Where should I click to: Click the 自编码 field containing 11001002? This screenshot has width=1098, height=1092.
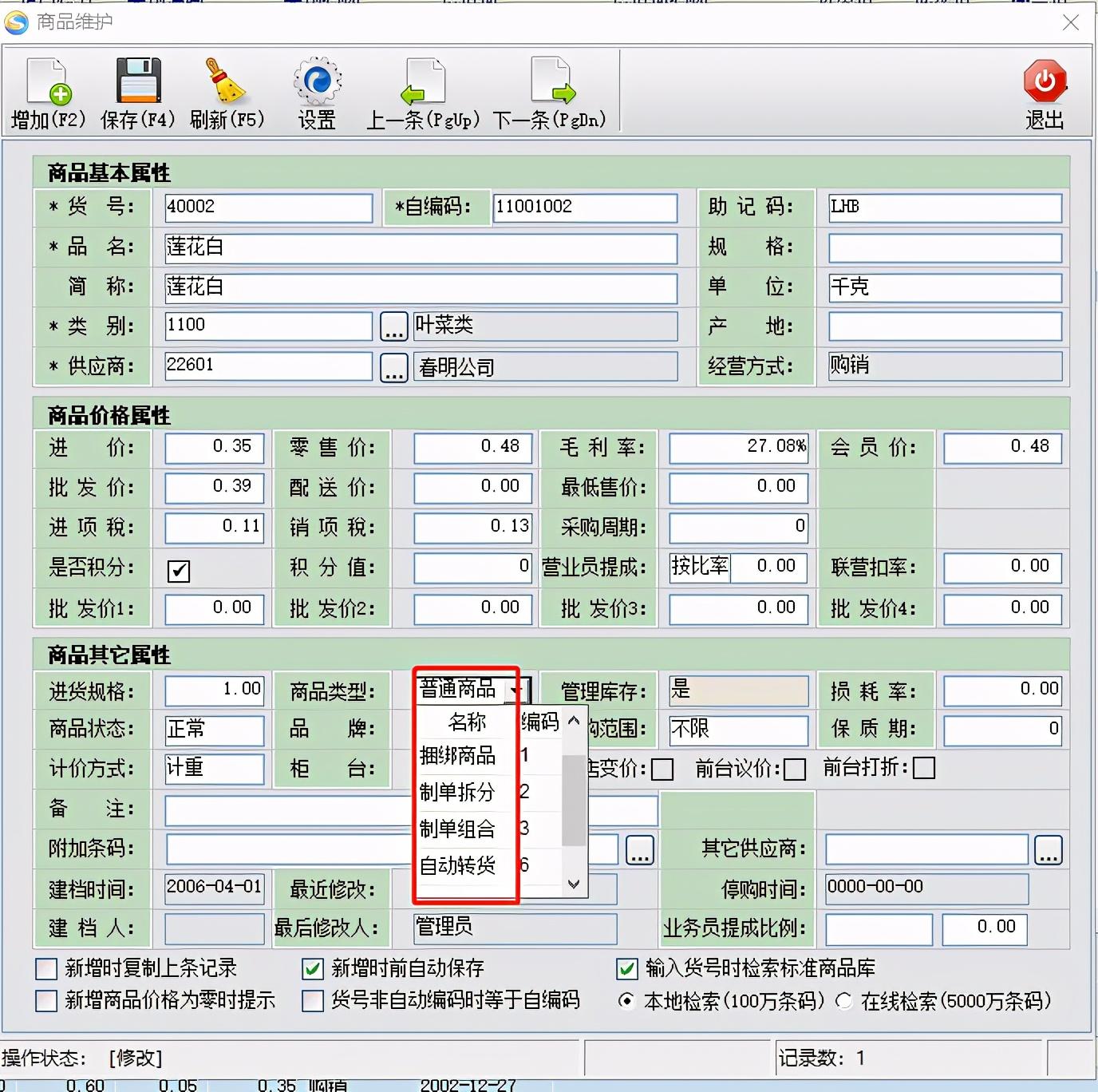pos(586,208)
